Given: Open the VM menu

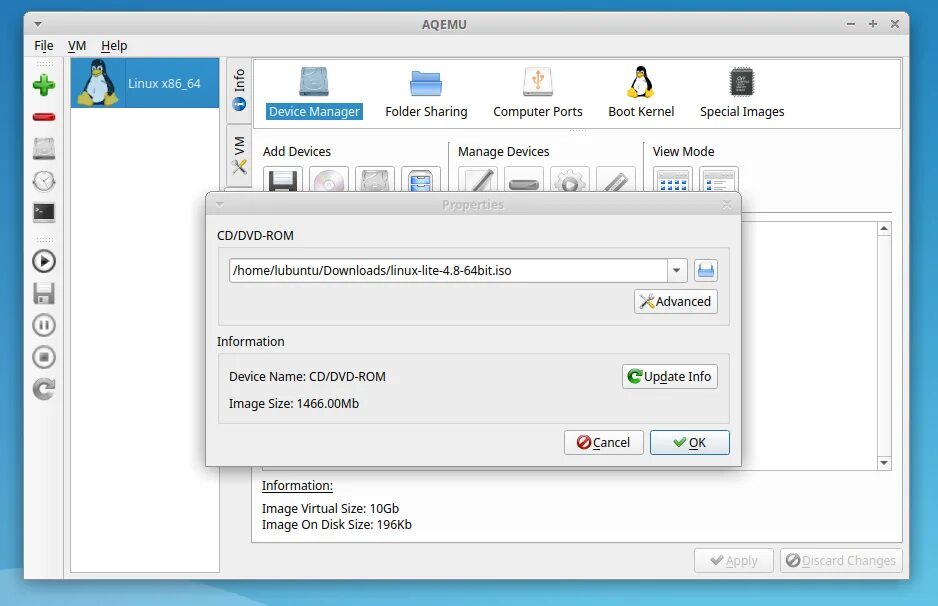Looking at the screenshot, I should (x=77, y=45).
